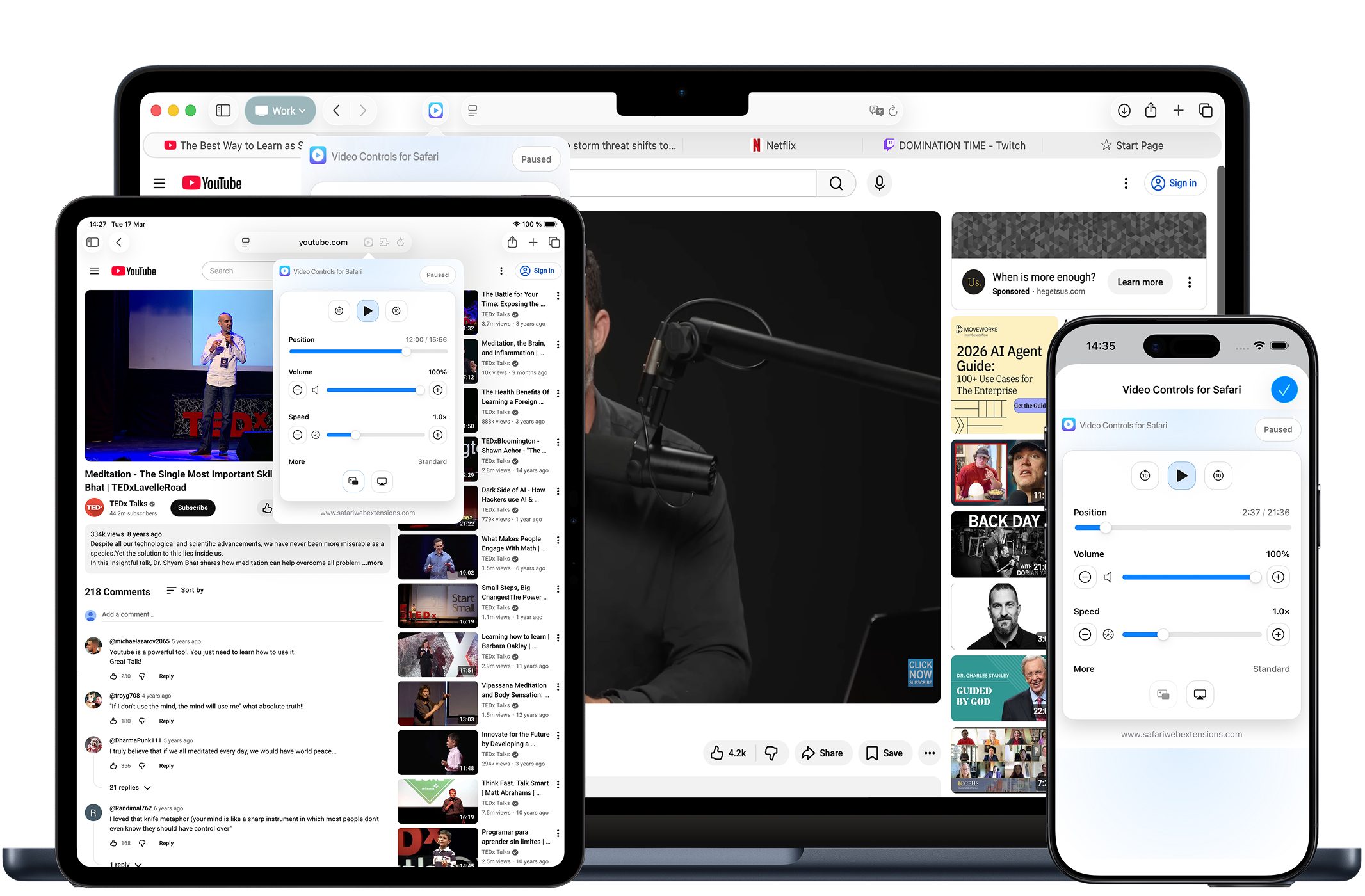Click the Mac Safari downloads icon
This screenshot has height=896, width=1365.
pos(1124,111)
